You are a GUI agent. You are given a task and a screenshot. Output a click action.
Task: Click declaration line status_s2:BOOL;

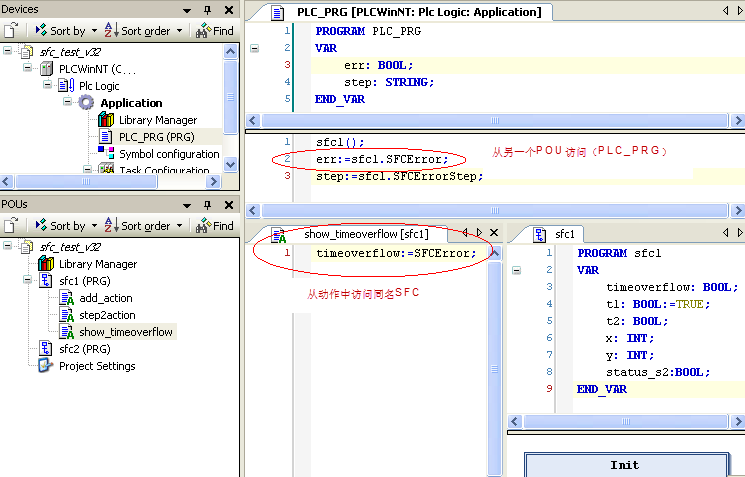[658, 372]
